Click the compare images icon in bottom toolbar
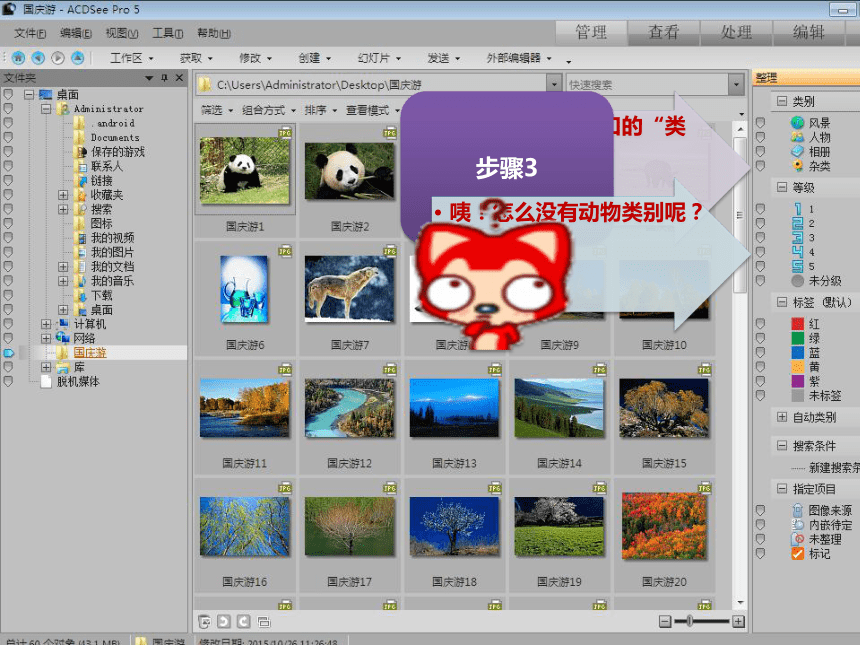Screen dimensions: 860x645 click(x=264, y=621)
